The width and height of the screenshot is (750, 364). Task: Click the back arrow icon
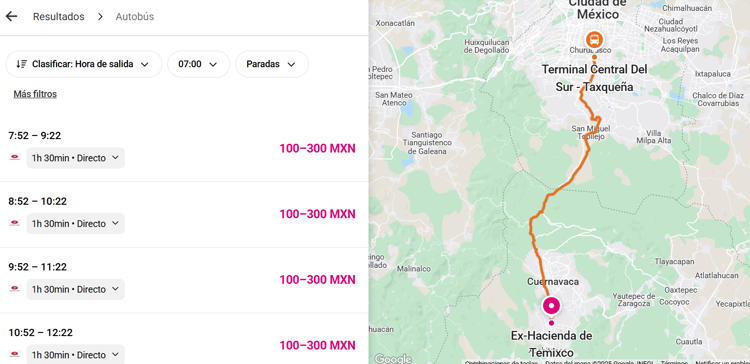11,16
